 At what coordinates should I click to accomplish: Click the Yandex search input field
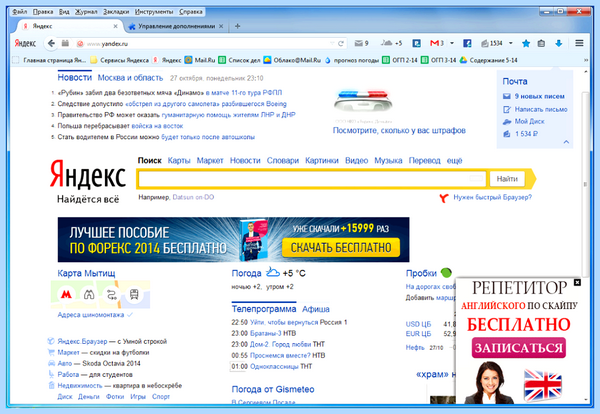click(312, 179)
